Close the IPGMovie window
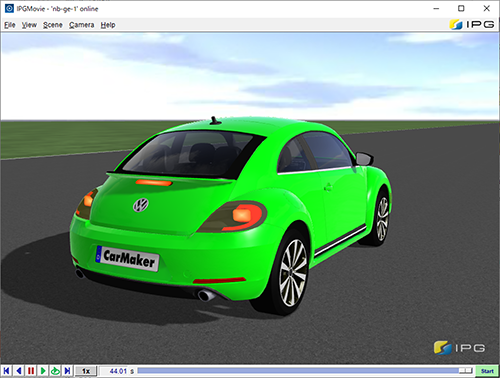Screen dimensions: 500x378 [486, 9]
